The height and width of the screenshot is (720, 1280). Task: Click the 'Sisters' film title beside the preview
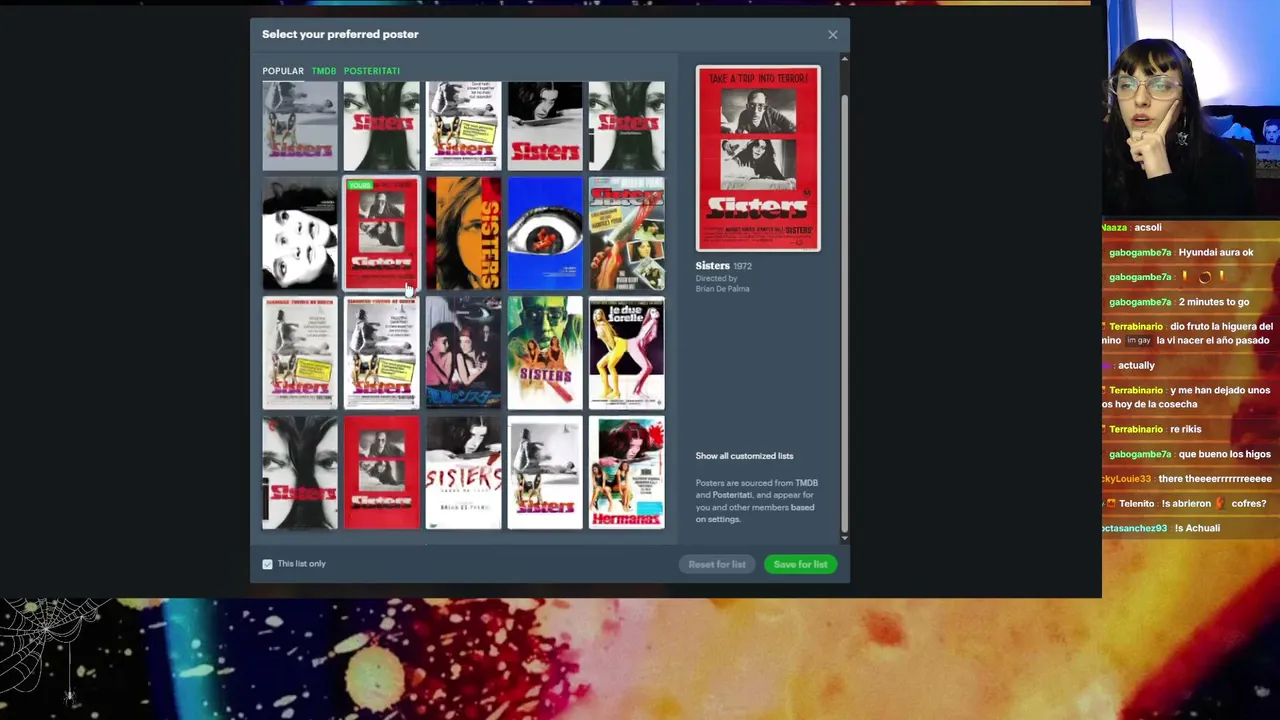coord(712,266)
